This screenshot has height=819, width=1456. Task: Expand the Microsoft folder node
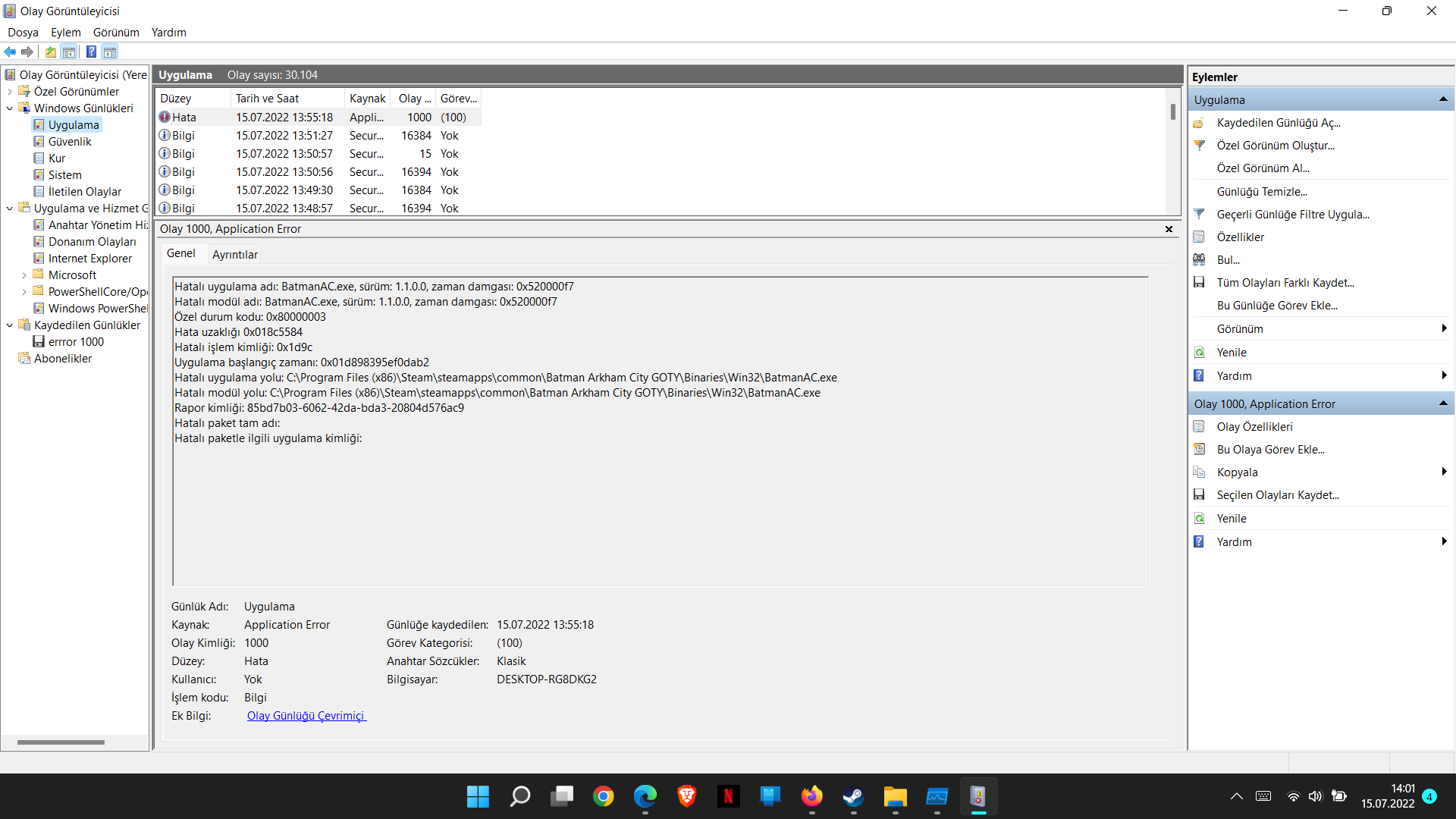tap(24, 275)
